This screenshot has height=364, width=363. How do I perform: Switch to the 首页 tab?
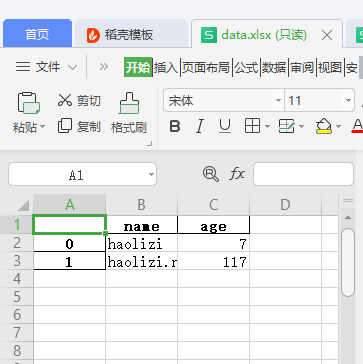(x=37, y=33)
